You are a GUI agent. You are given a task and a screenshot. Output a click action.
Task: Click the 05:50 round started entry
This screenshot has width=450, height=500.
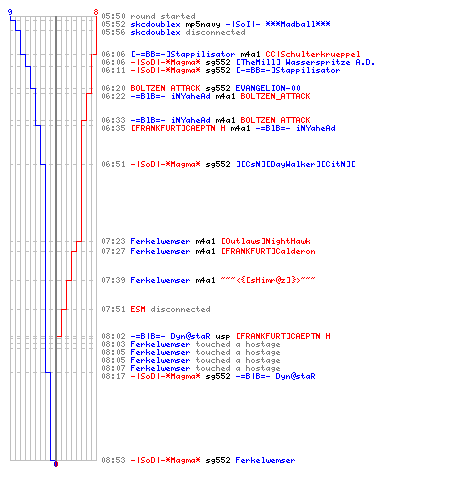tap(148, 16)
